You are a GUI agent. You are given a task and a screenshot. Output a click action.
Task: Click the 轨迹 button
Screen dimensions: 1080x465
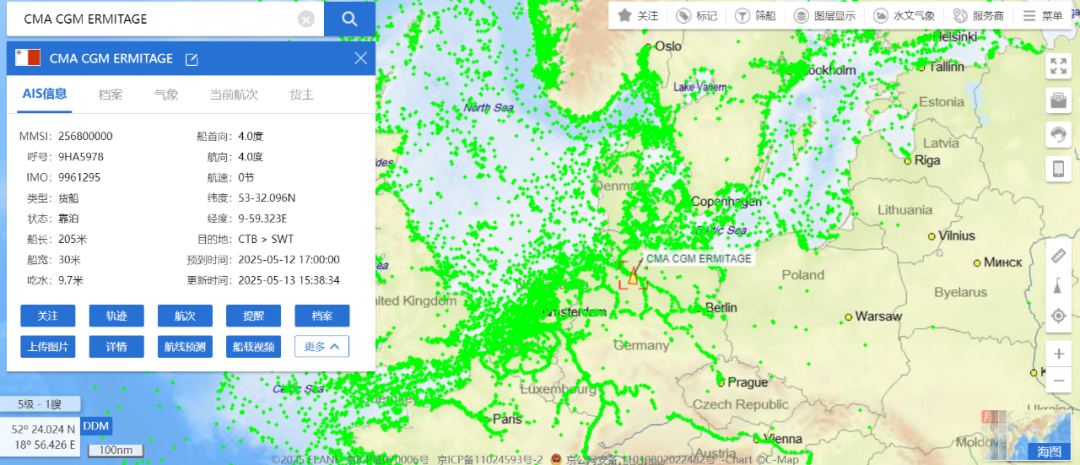116,316
